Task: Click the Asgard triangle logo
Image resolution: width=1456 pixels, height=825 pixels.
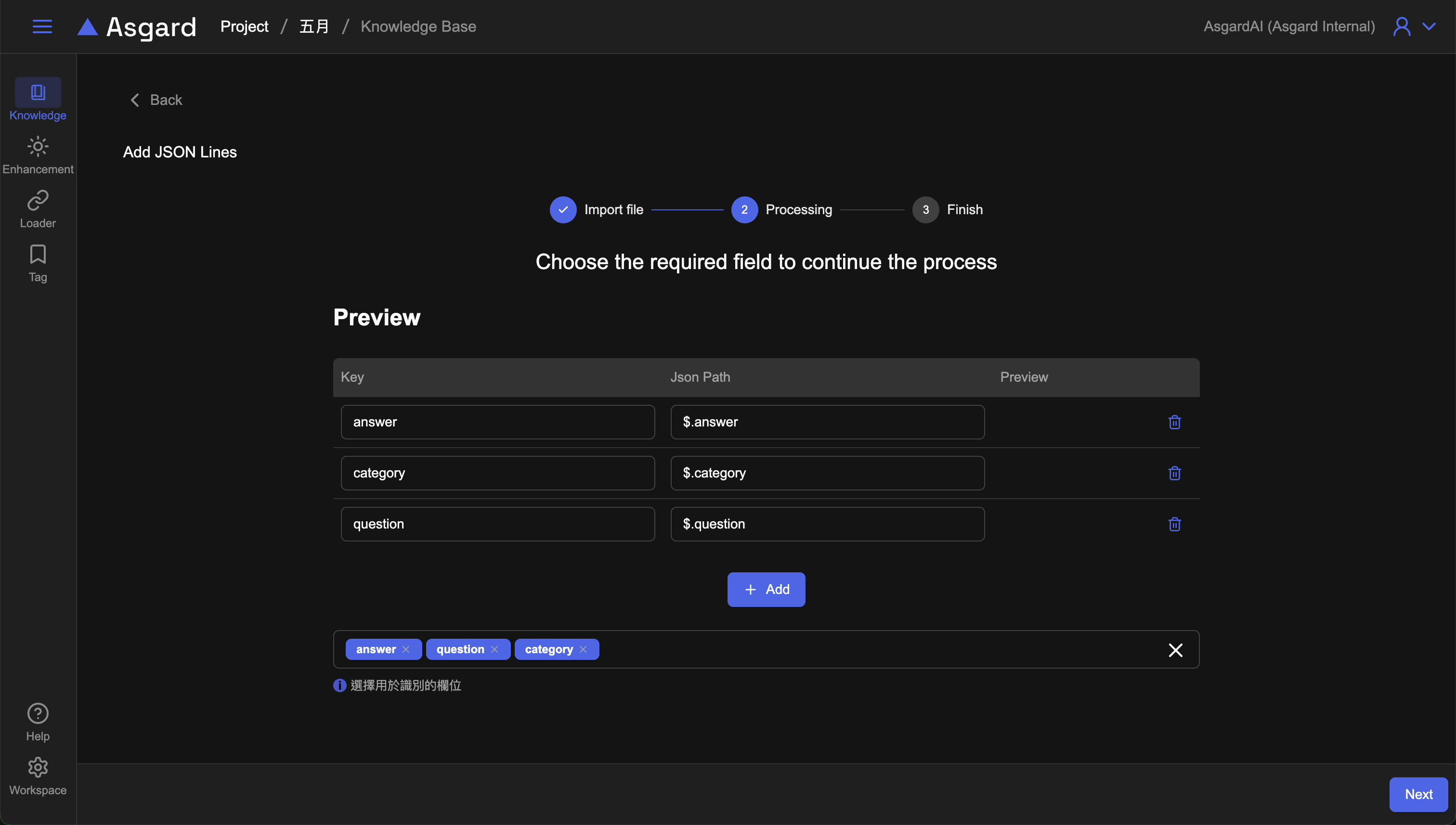Action: click(x=87, y=26)
